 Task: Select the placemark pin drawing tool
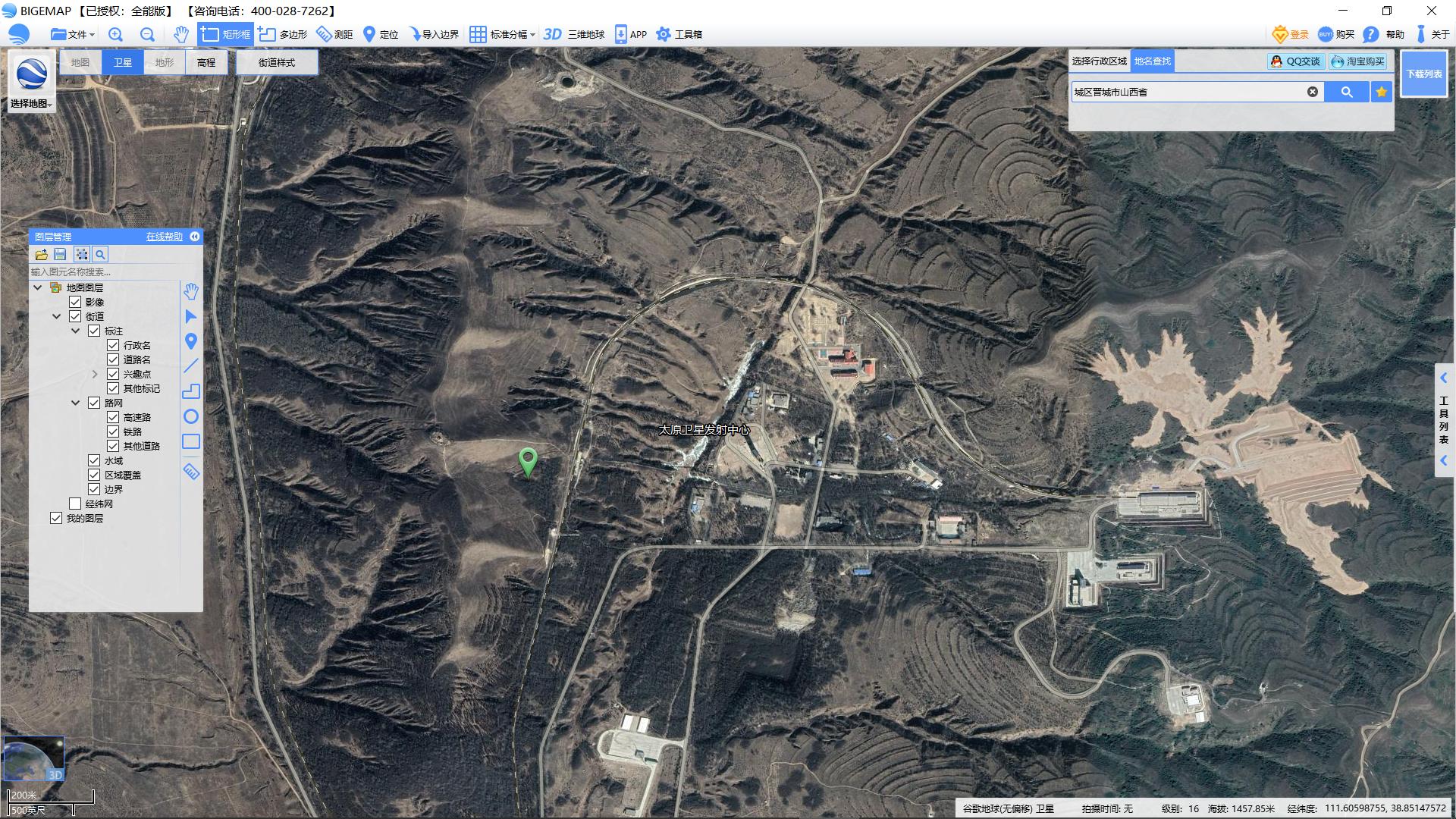click(191, 341)
